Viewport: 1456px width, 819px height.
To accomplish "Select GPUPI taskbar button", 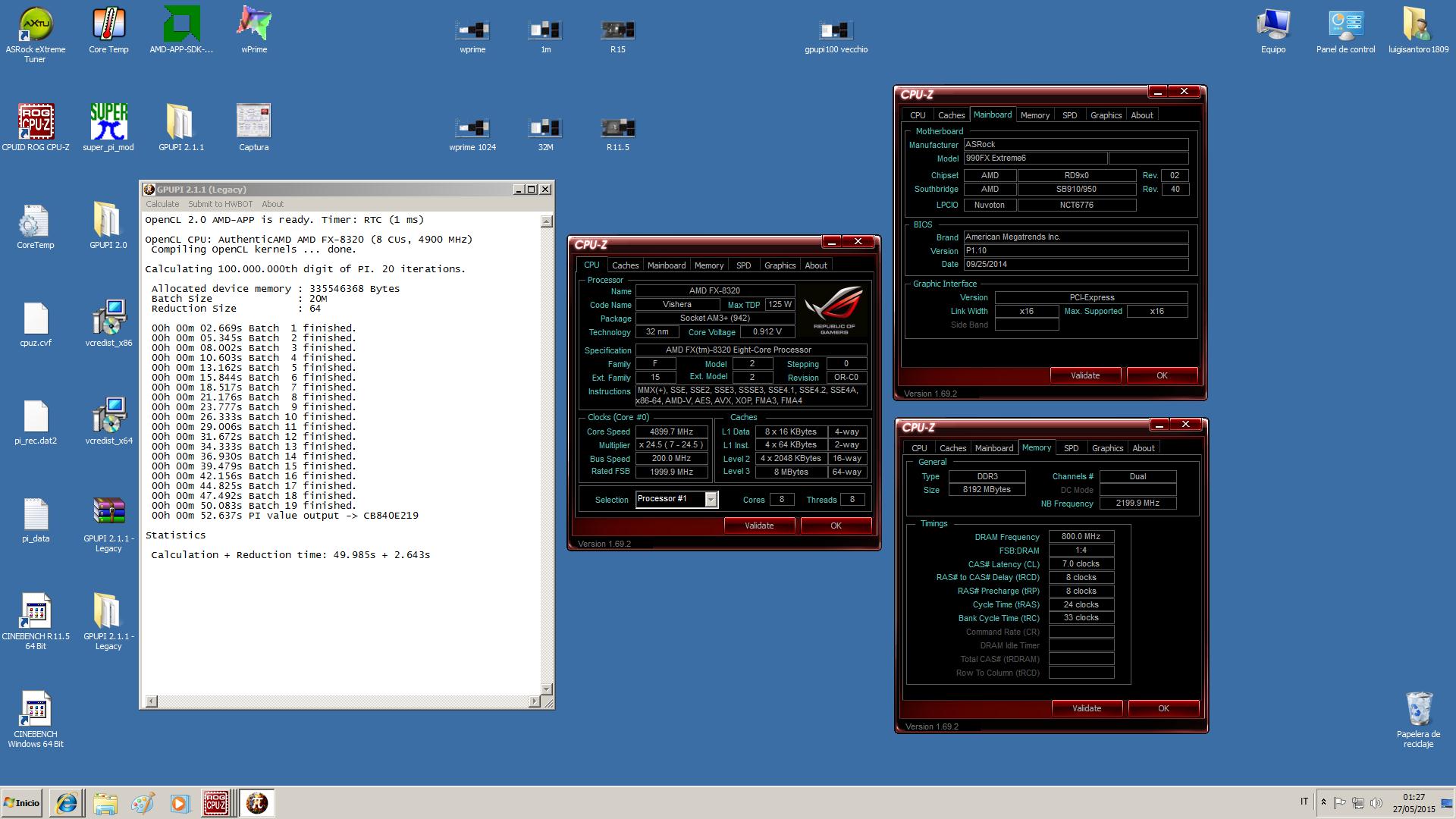I will tap(256, 803).
